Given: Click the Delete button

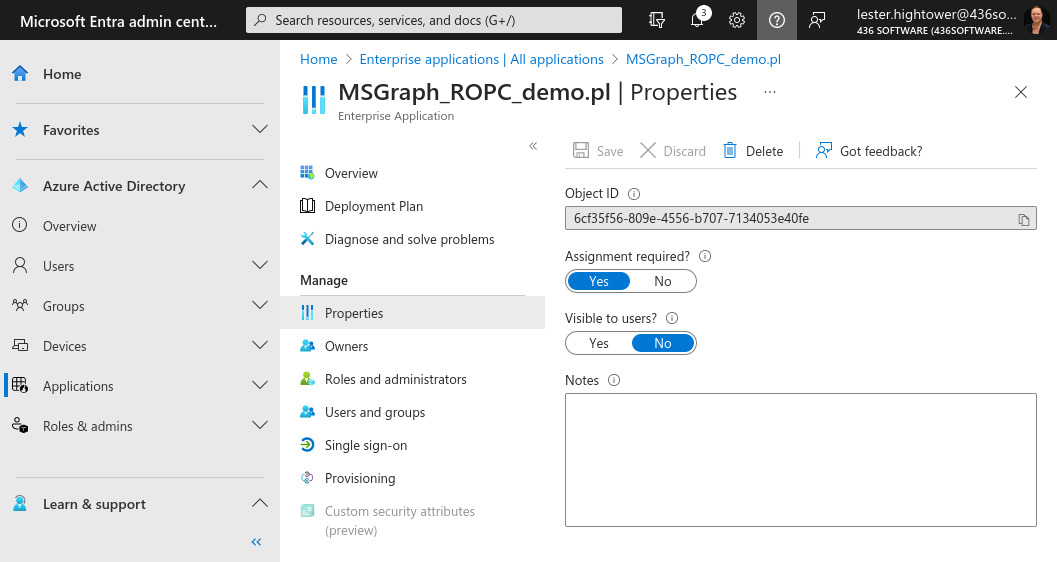Looking at the screenshot, I should (x=753, y=151).
